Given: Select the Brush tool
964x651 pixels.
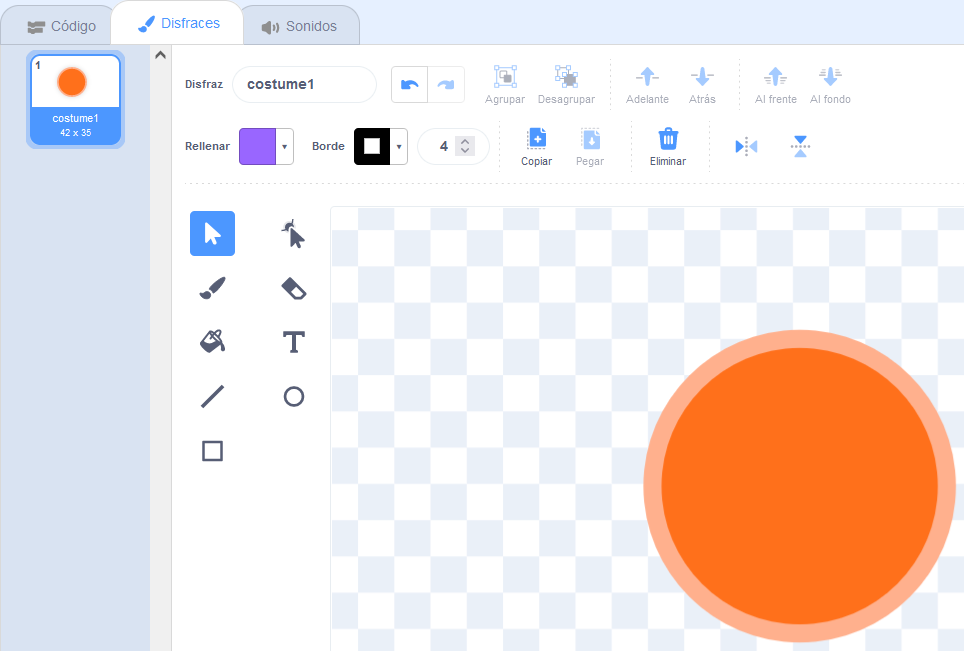Looking at the screenshot, I should (212, 288).
